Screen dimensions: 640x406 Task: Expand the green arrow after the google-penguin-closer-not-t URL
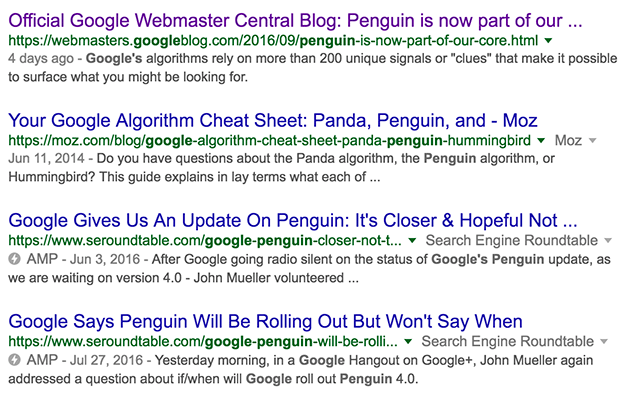click(x=412, y=242)
